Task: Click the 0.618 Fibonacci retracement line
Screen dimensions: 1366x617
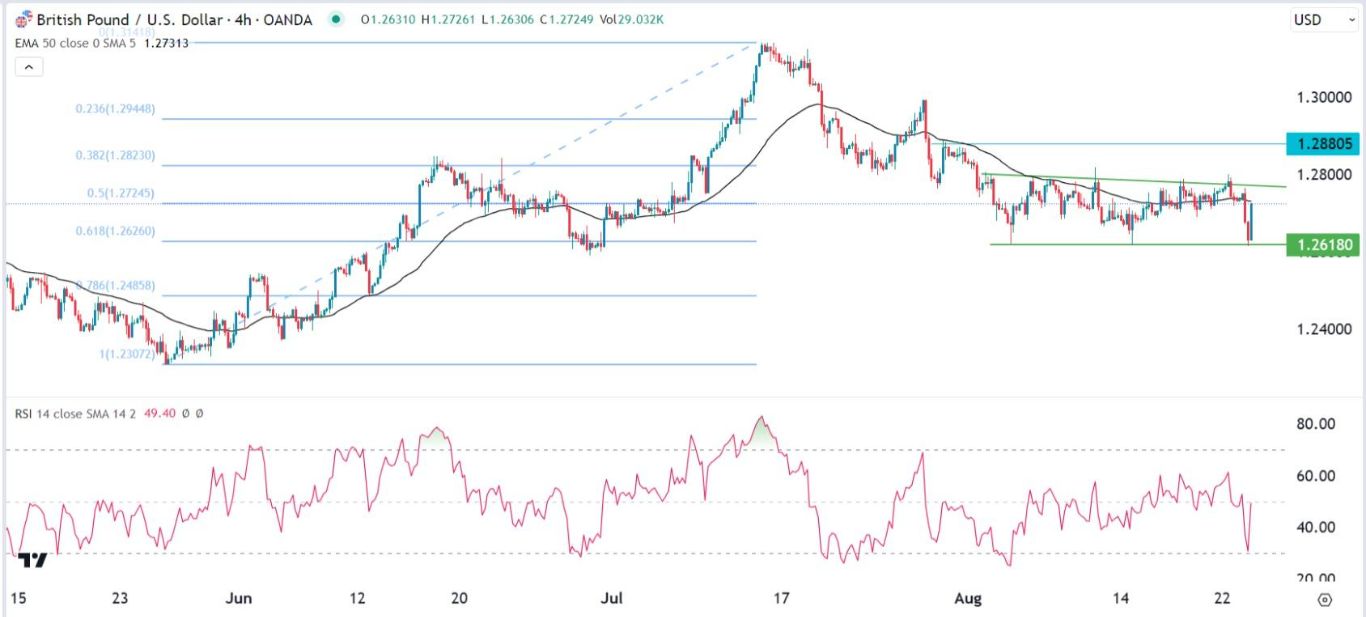Action: pyautogui.click(x=400, y=240)
